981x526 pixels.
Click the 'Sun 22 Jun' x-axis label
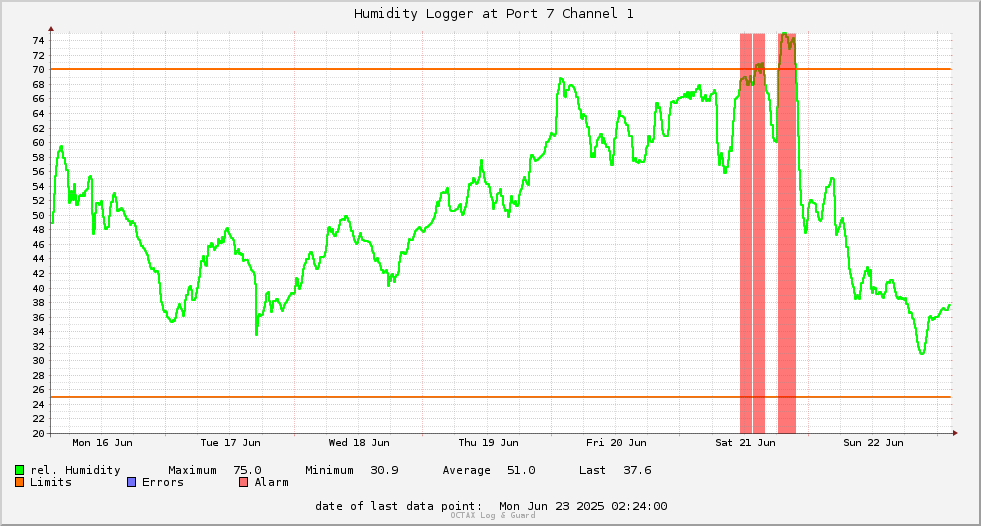pyautogui.click(x=873, y=443)
